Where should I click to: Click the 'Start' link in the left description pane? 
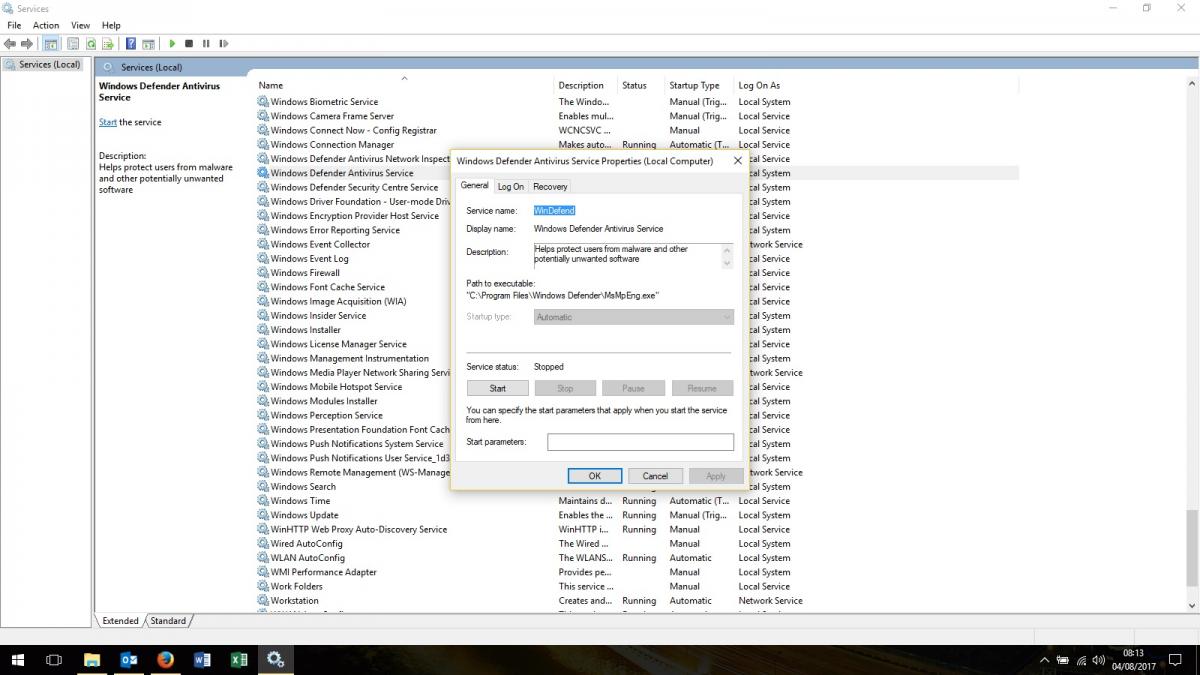(x=108, y=122)
